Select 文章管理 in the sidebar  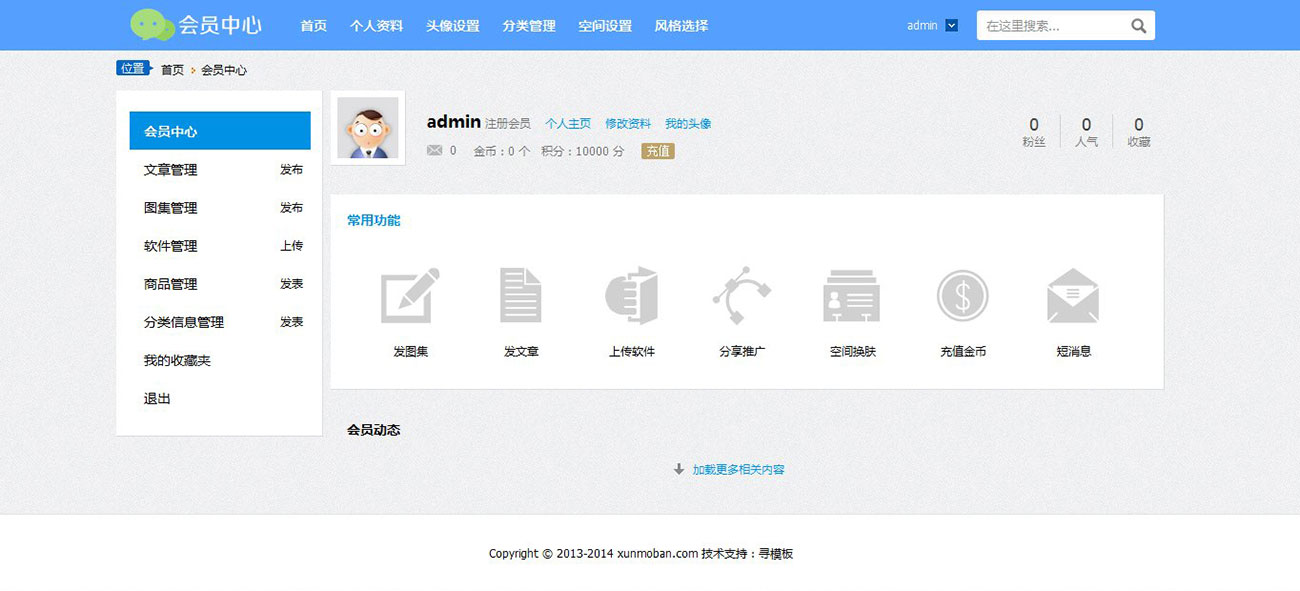pyautogui.click(x=171, y=170)
